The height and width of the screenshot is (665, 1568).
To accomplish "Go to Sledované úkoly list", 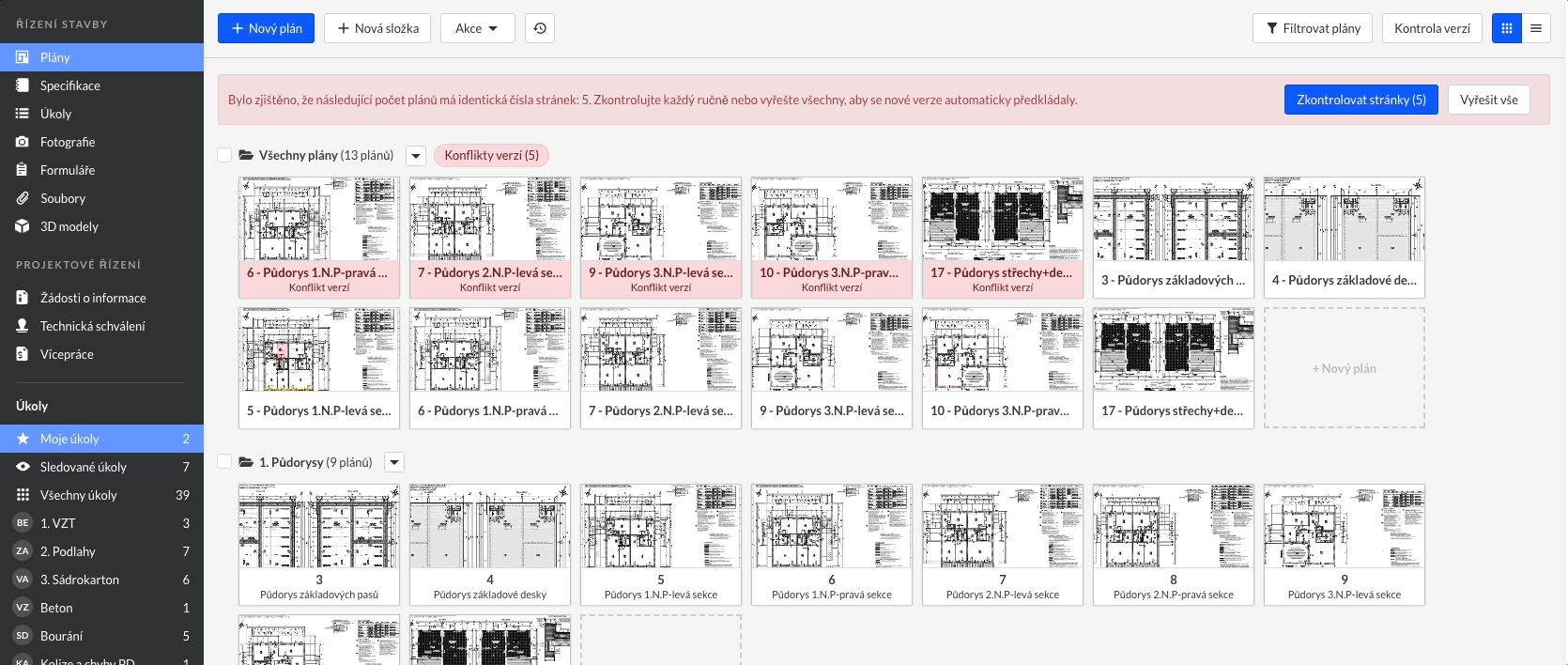I will pyautogui.click(x=83, y=467).
